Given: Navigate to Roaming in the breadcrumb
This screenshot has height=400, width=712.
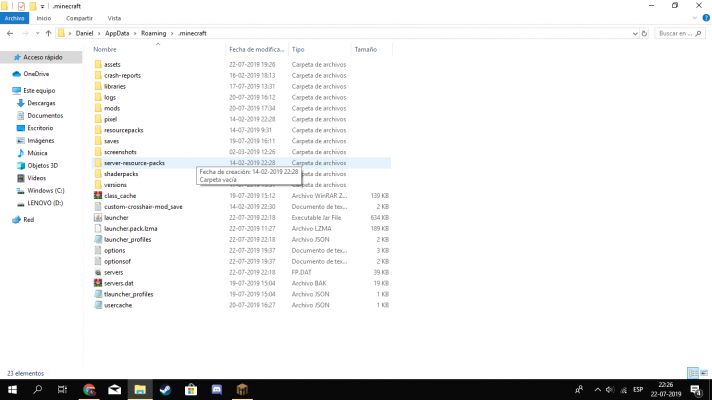Looking at the screenshot, I should (x=153, y=33).
